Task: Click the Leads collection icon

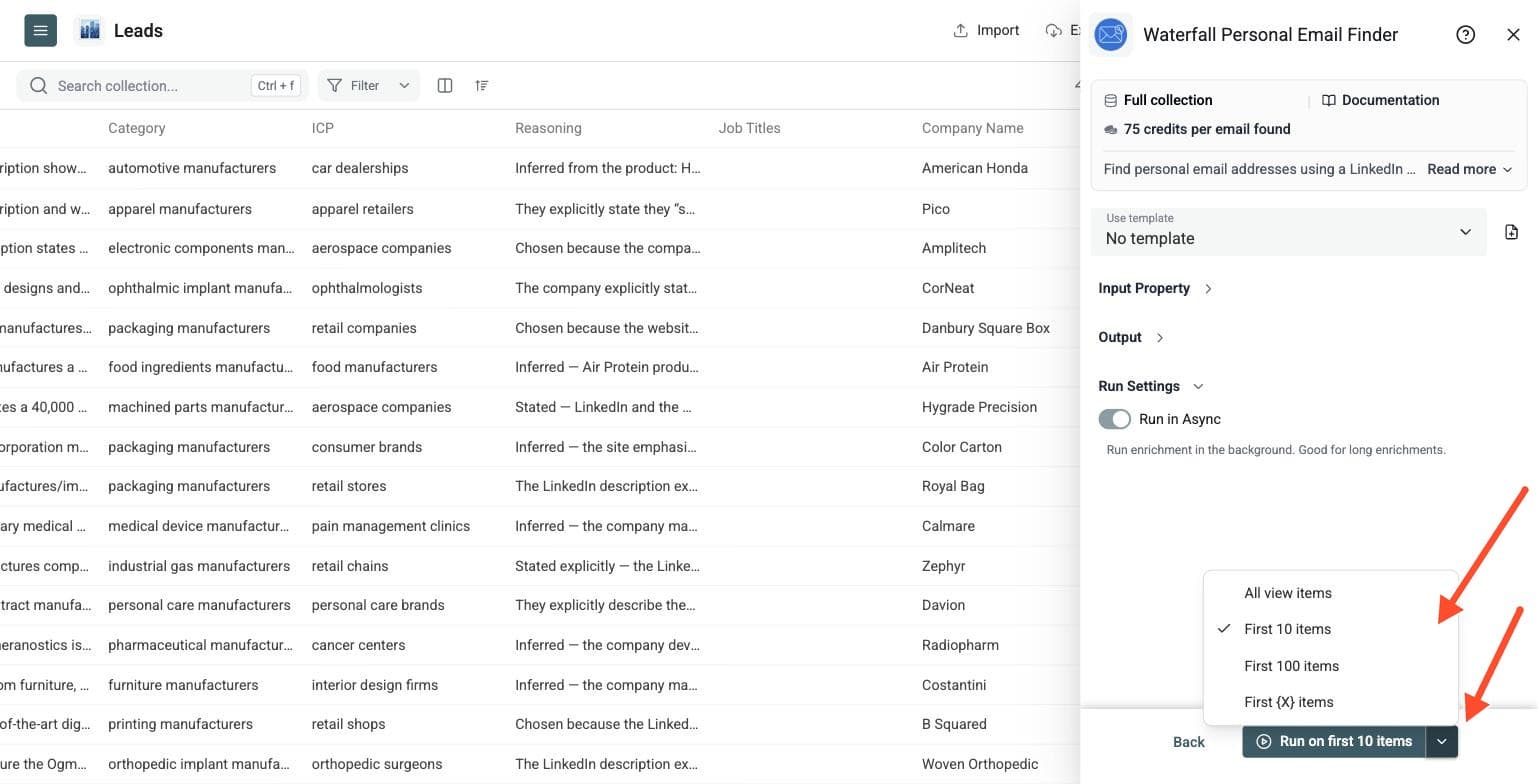Action: tap(89, 31)
